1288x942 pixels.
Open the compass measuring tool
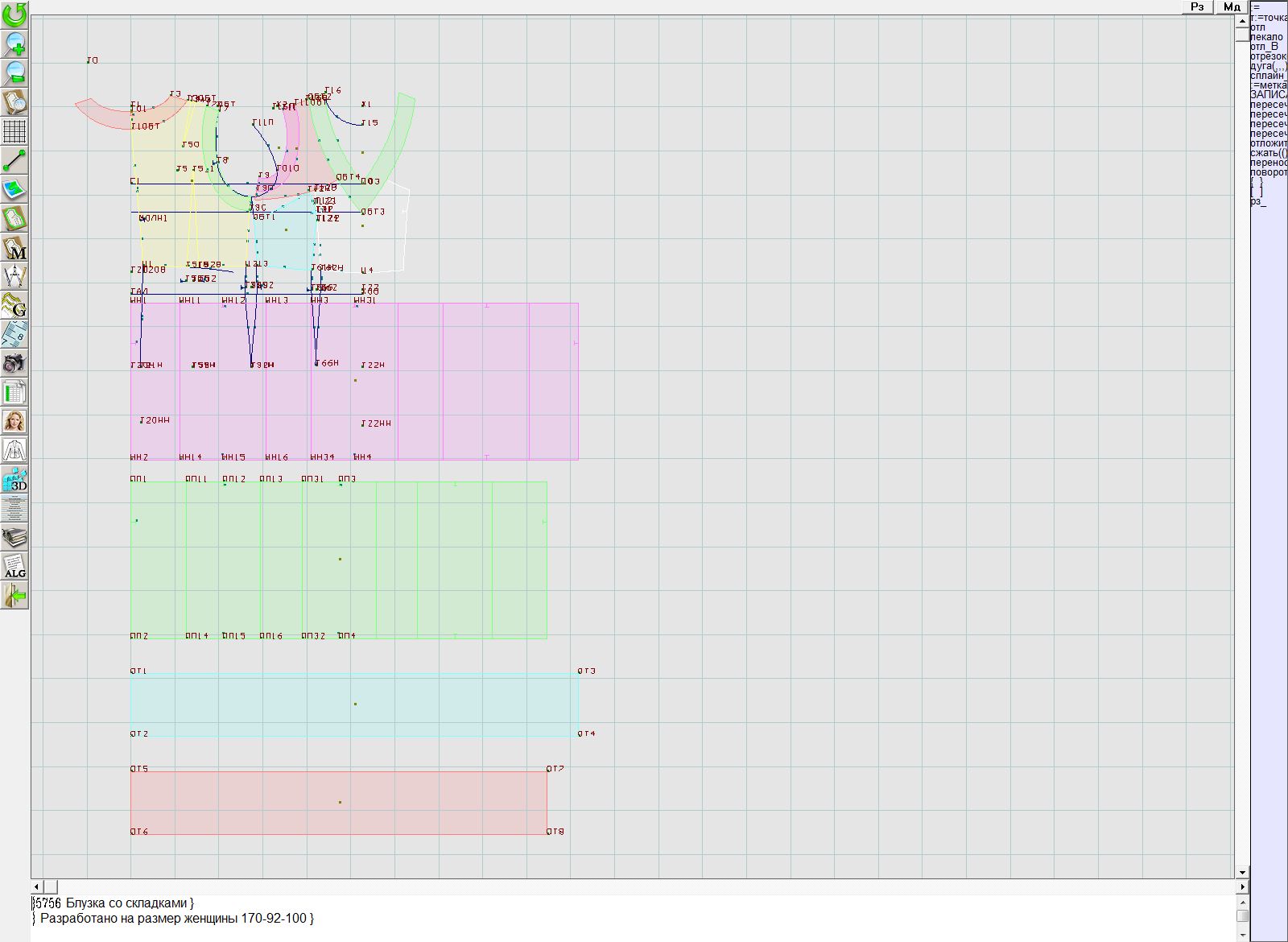click(14, 276)
